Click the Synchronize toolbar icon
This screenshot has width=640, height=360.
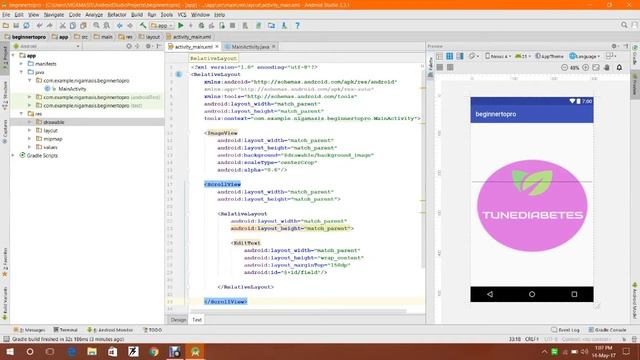click(x=27, y=25)
